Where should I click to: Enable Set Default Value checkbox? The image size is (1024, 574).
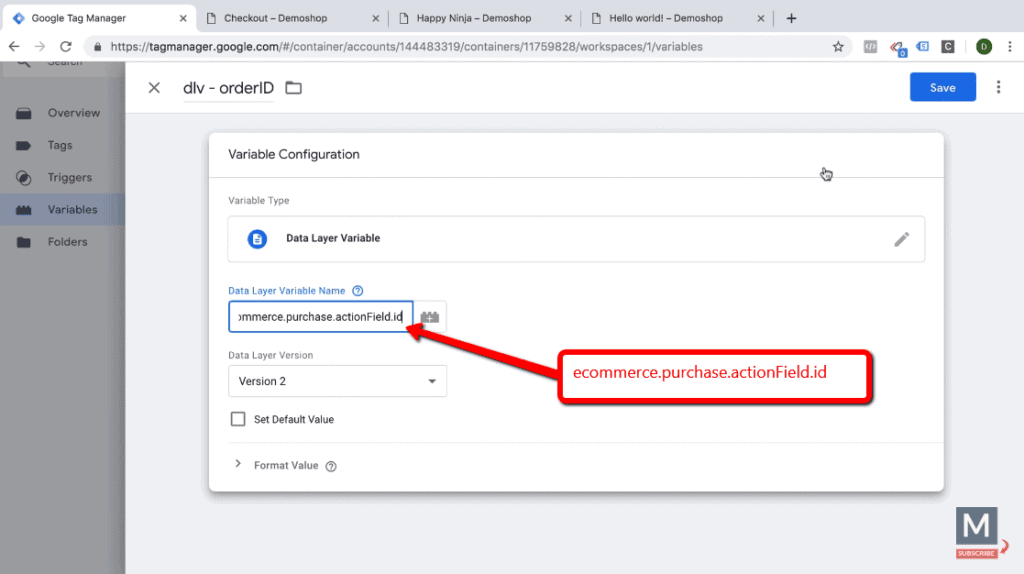point(238,419)
